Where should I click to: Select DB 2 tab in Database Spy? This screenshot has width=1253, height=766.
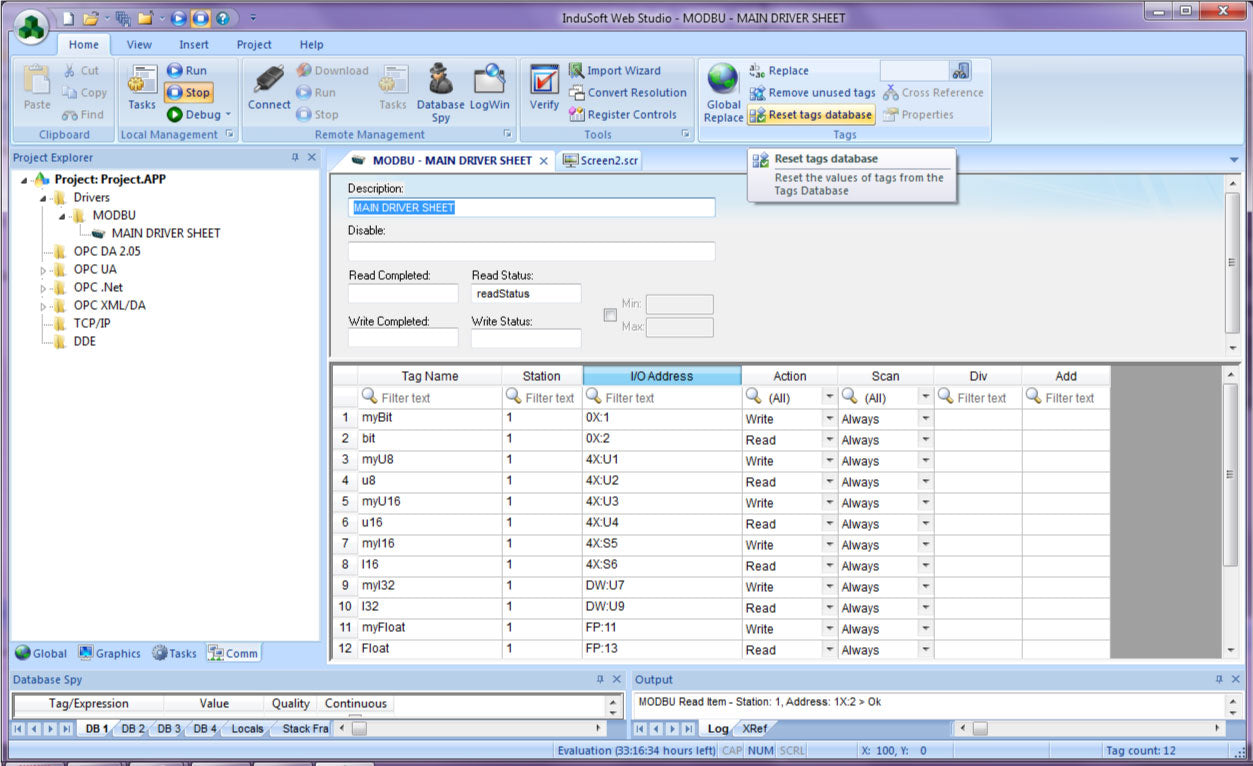[133, 729]
